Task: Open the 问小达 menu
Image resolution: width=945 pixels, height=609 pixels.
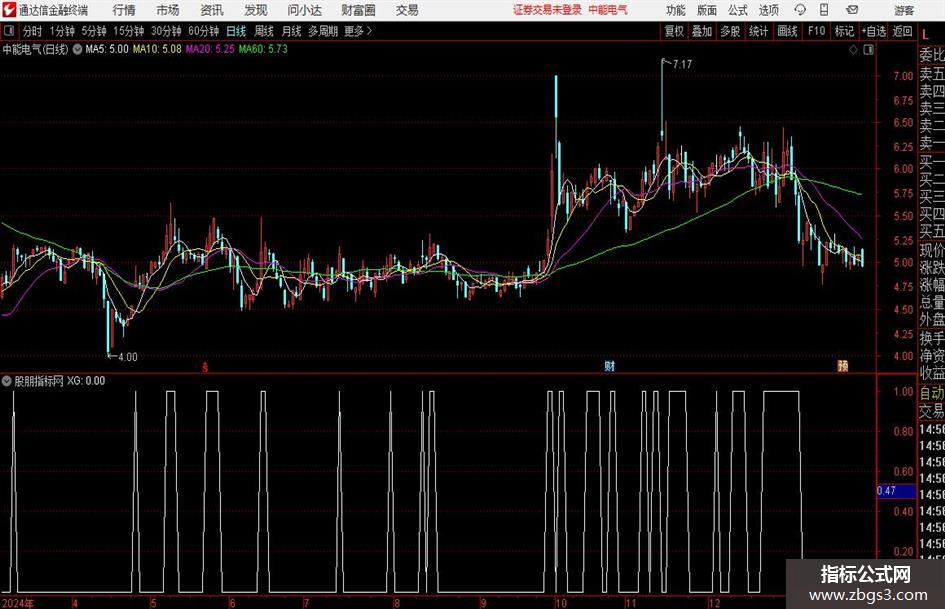Action: (304, 10)
